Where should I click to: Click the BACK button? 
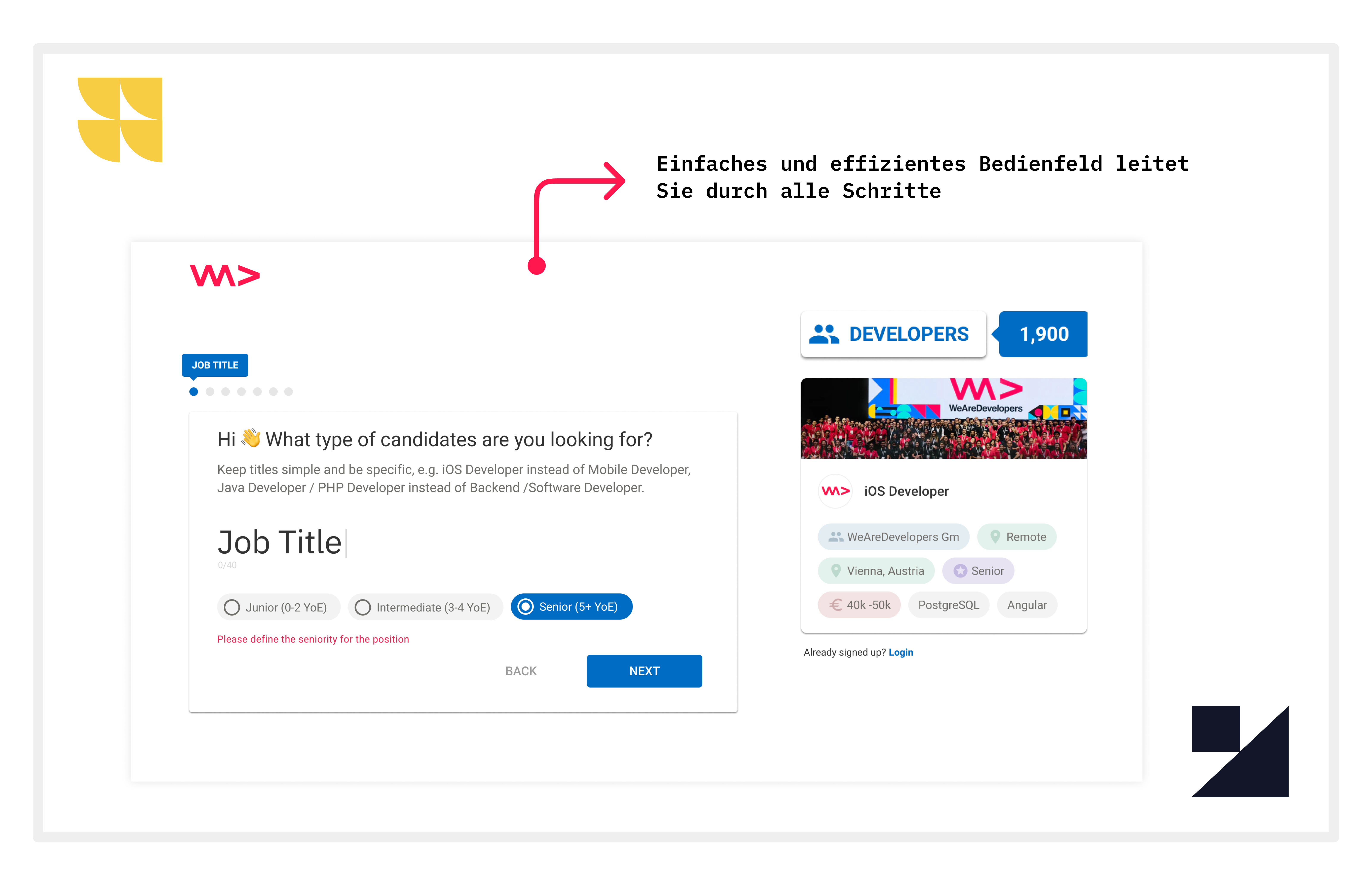pyautogui.click(x=521, y=671)
